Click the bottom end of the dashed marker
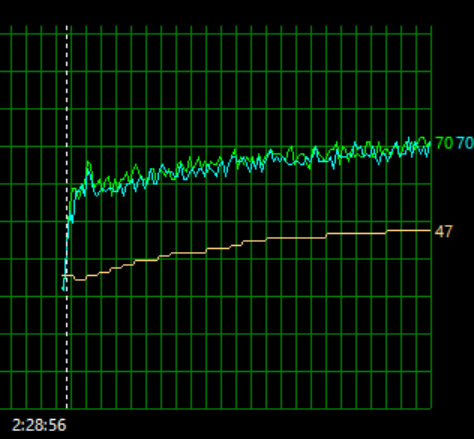 point(67,407)
